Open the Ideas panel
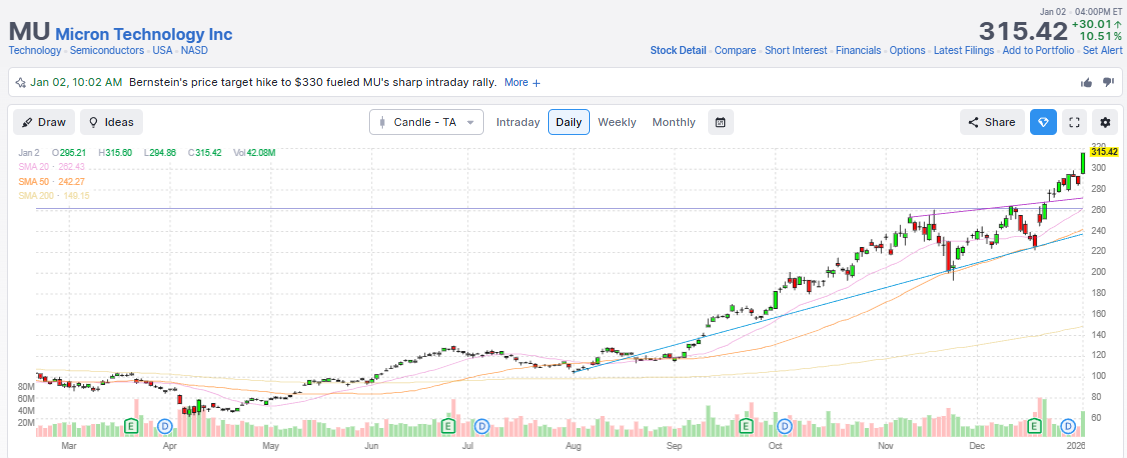Image resolution: width=1127 pixels, height=458 pixels. click(111, 122)
